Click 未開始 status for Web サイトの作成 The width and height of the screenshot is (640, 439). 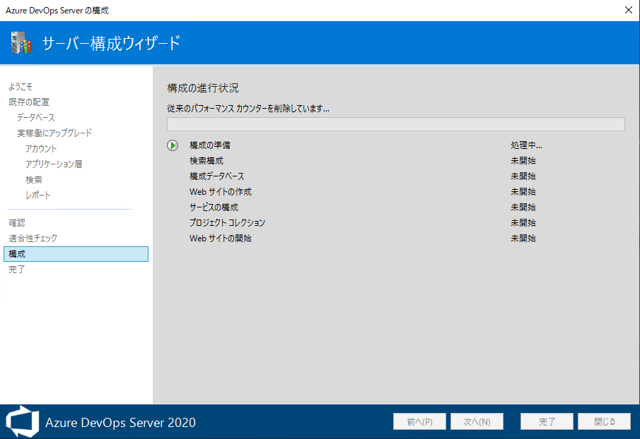tap(523, 192)
